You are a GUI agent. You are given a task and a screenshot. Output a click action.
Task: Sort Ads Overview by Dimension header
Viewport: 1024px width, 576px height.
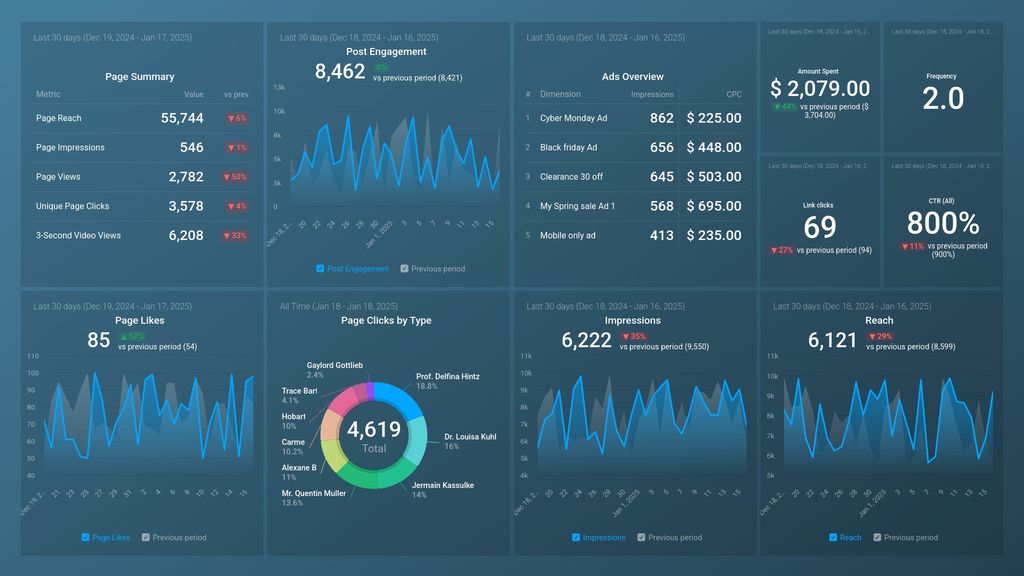tap(560, 94)
